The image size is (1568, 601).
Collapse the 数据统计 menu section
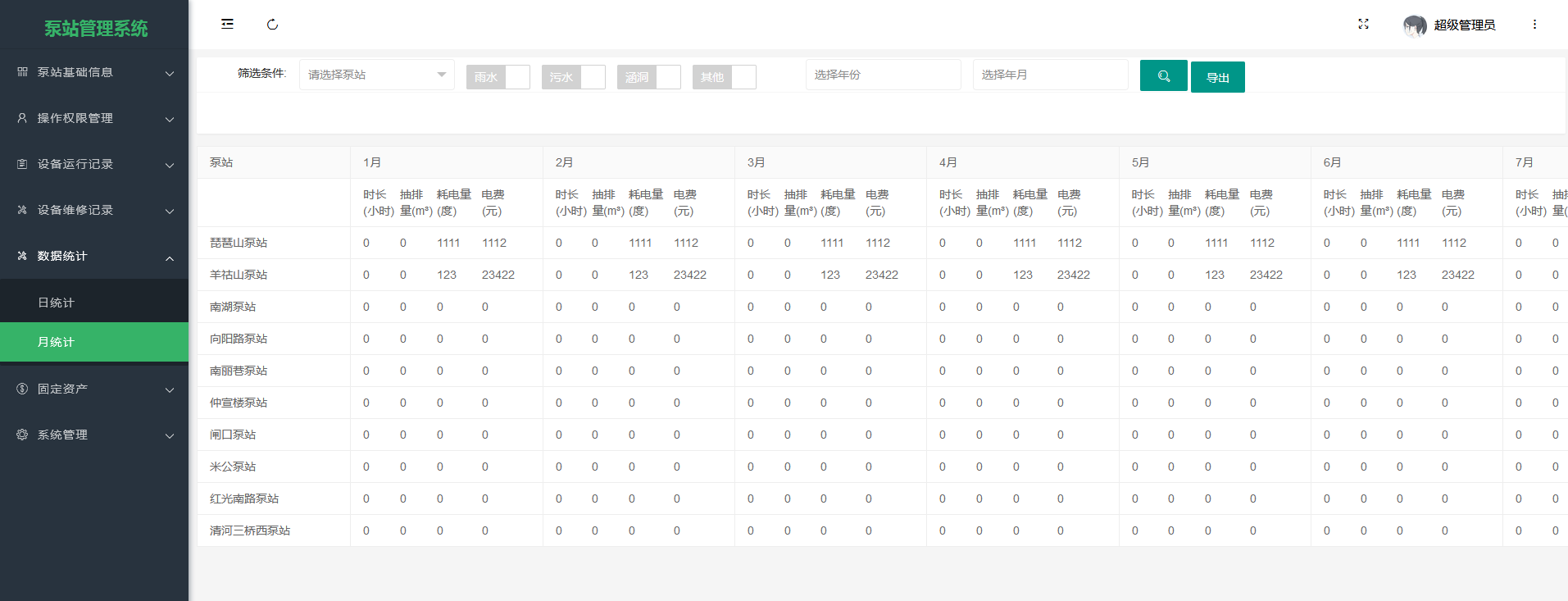pos(94,256)
